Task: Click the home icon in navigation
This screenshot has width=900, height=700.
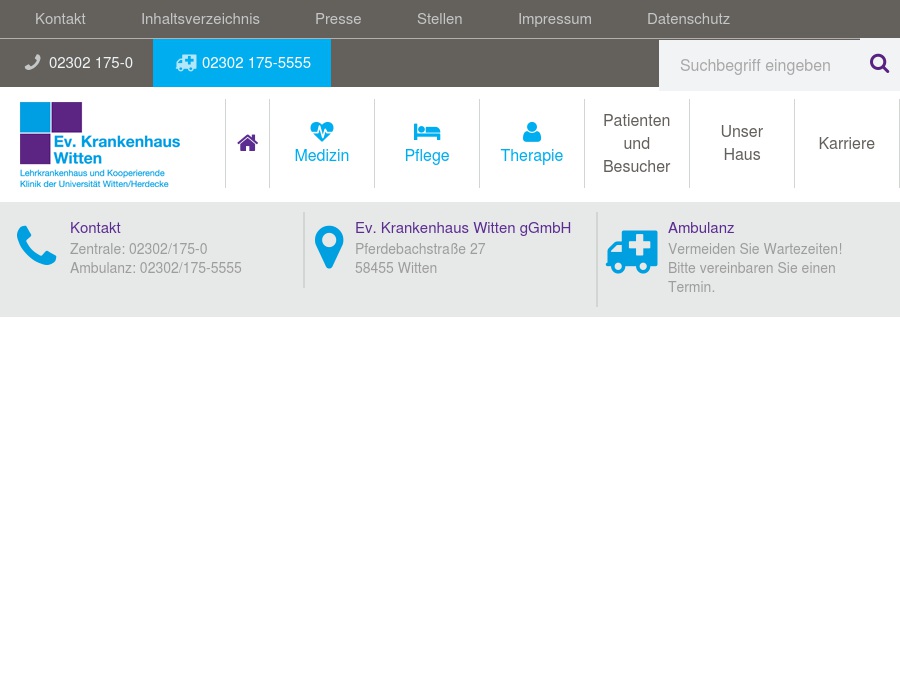Action: (247, 143)
